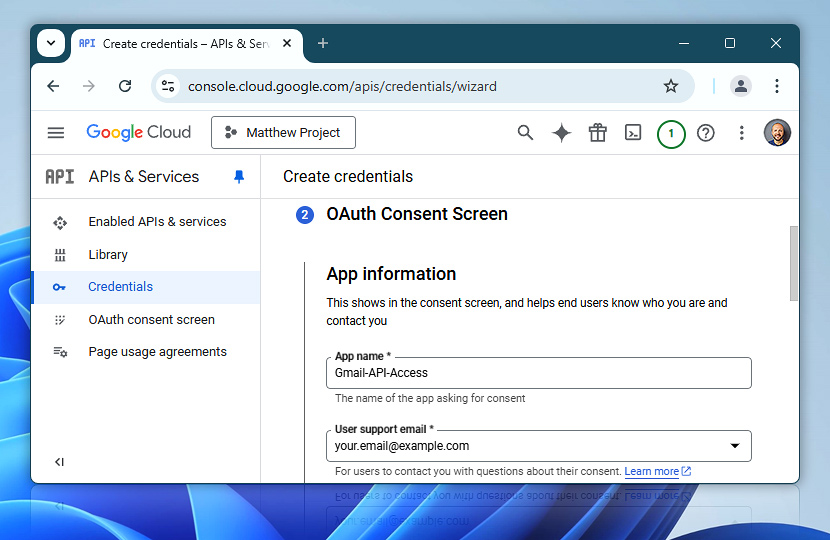Click the Library grid icon
This screenshot has width=830, height=540.
[60, 256]
